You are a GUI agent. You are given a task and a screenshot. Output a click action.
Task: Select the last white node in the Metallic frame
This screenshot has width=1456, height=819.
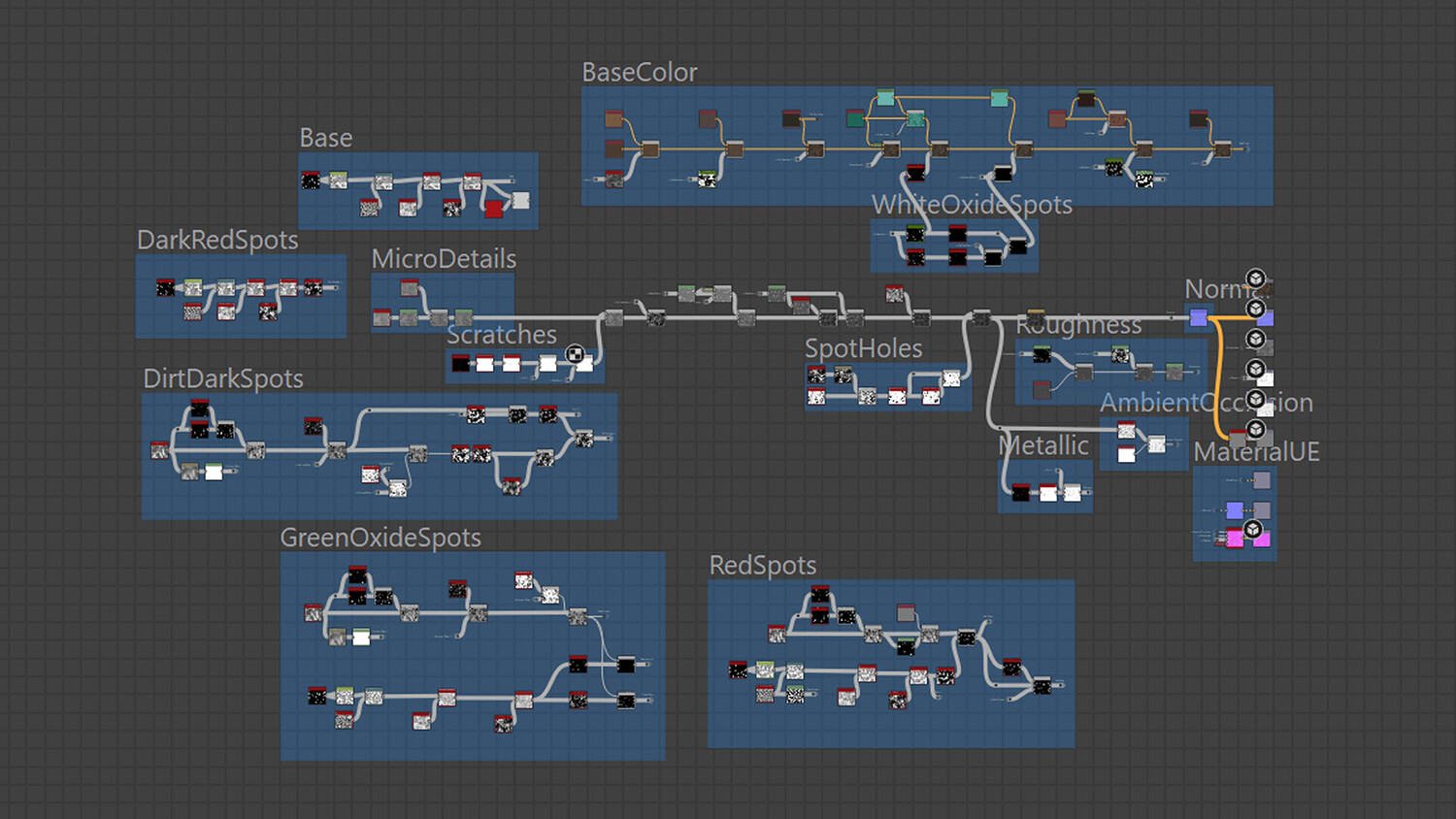(1072, 493)
